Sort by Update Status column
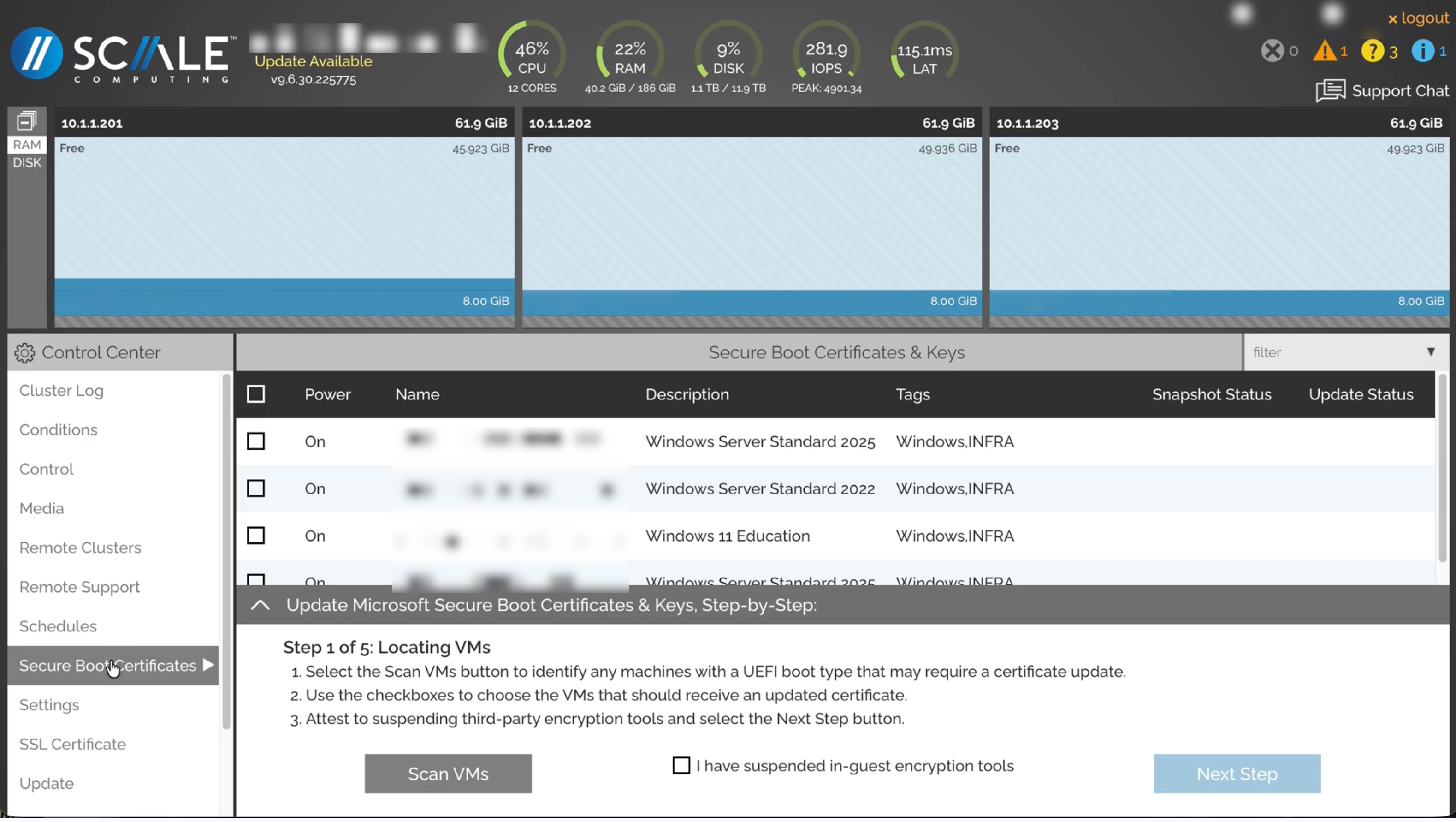This screenshot has width=1456, height=822. point(1361,394)
